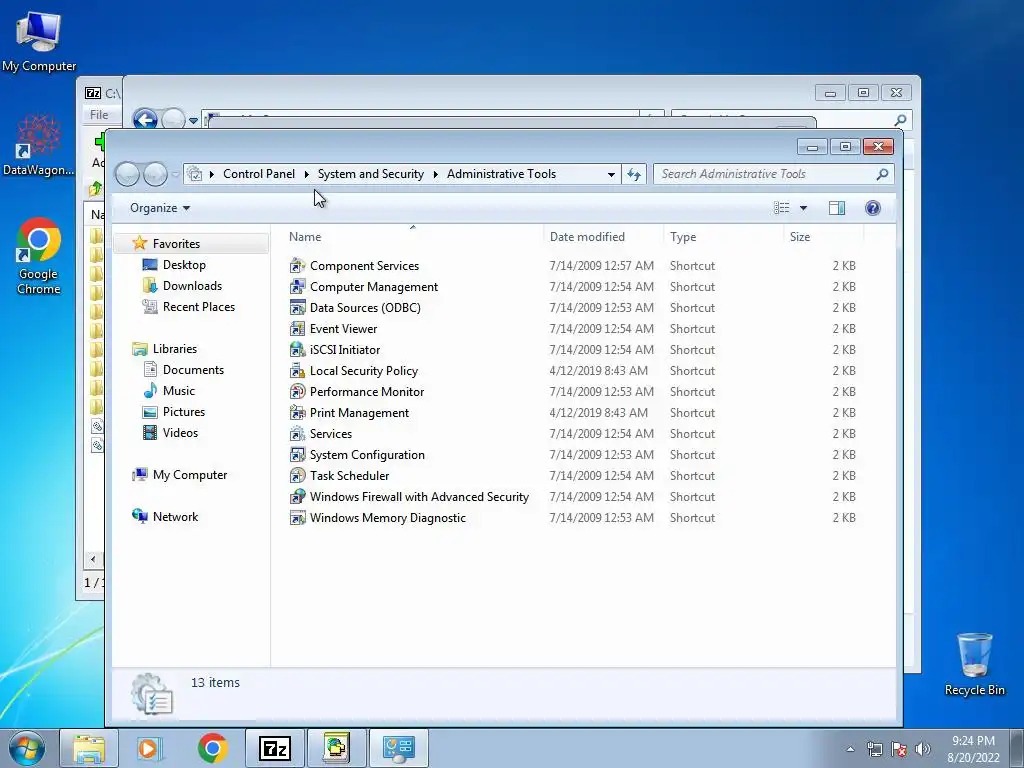This screenshot has height=768, width=1024.
Task: Open the Organize dropdown menu
Action: click(x=160, y=208)
